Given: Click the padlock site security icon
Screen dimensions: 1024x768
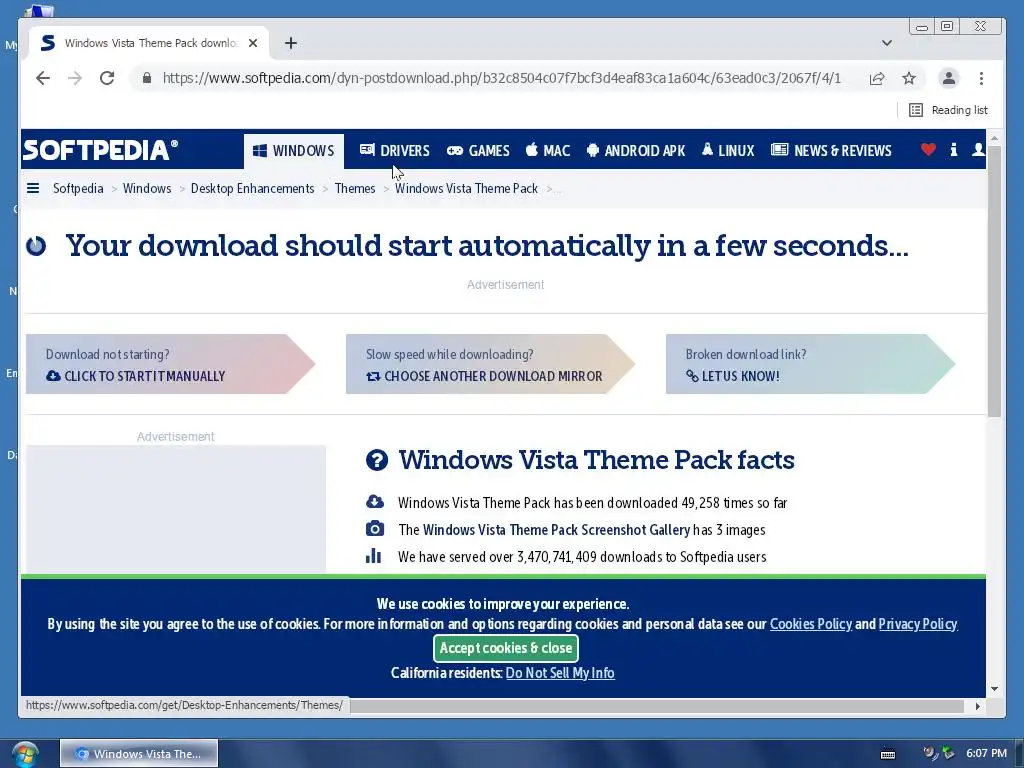Looking at the screenshot, I should pyautogui.click(x=147, y=78).
